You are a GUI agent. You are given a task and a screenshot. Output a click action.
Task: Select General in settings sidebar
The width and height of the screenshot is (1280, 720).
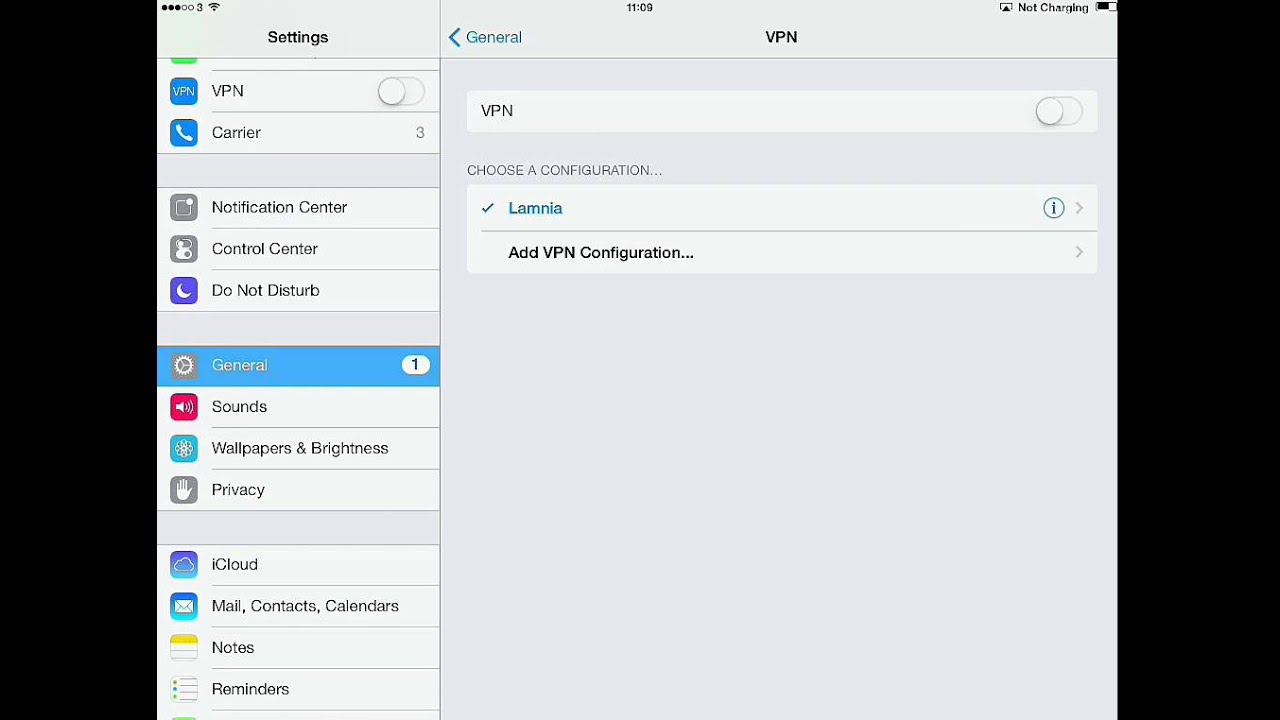click(298, 365)
